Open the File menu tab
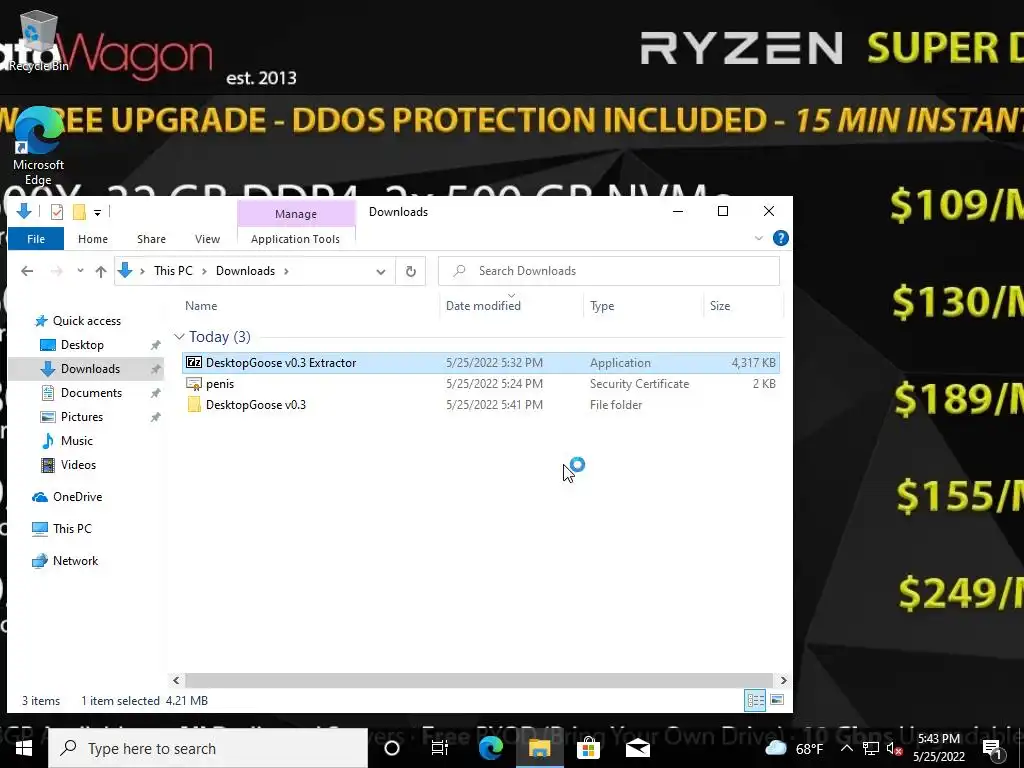Viewport: 1024px width, 768px height. pos(36,239)
